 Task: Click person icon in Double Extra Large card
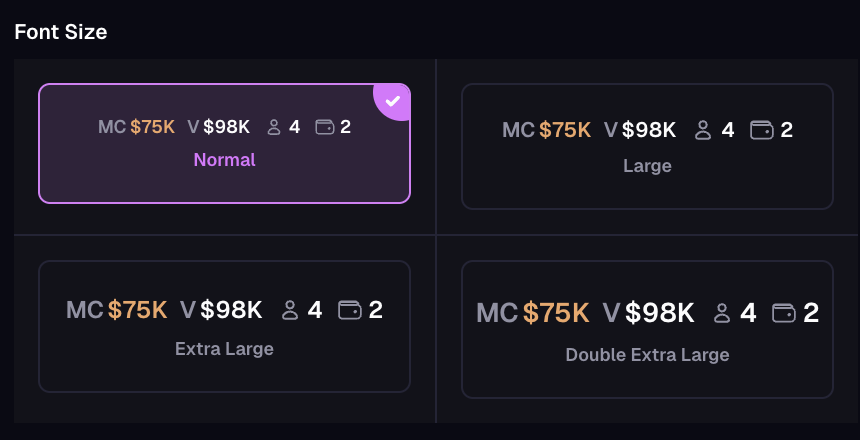click(722, 314)
